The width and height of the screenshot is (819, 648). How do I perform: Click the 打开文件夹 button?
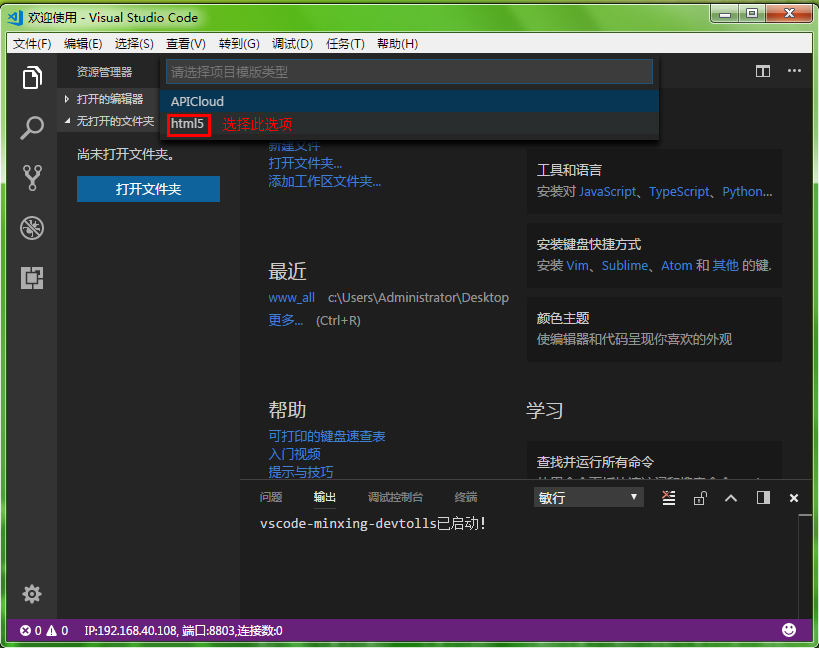(147, 188)
